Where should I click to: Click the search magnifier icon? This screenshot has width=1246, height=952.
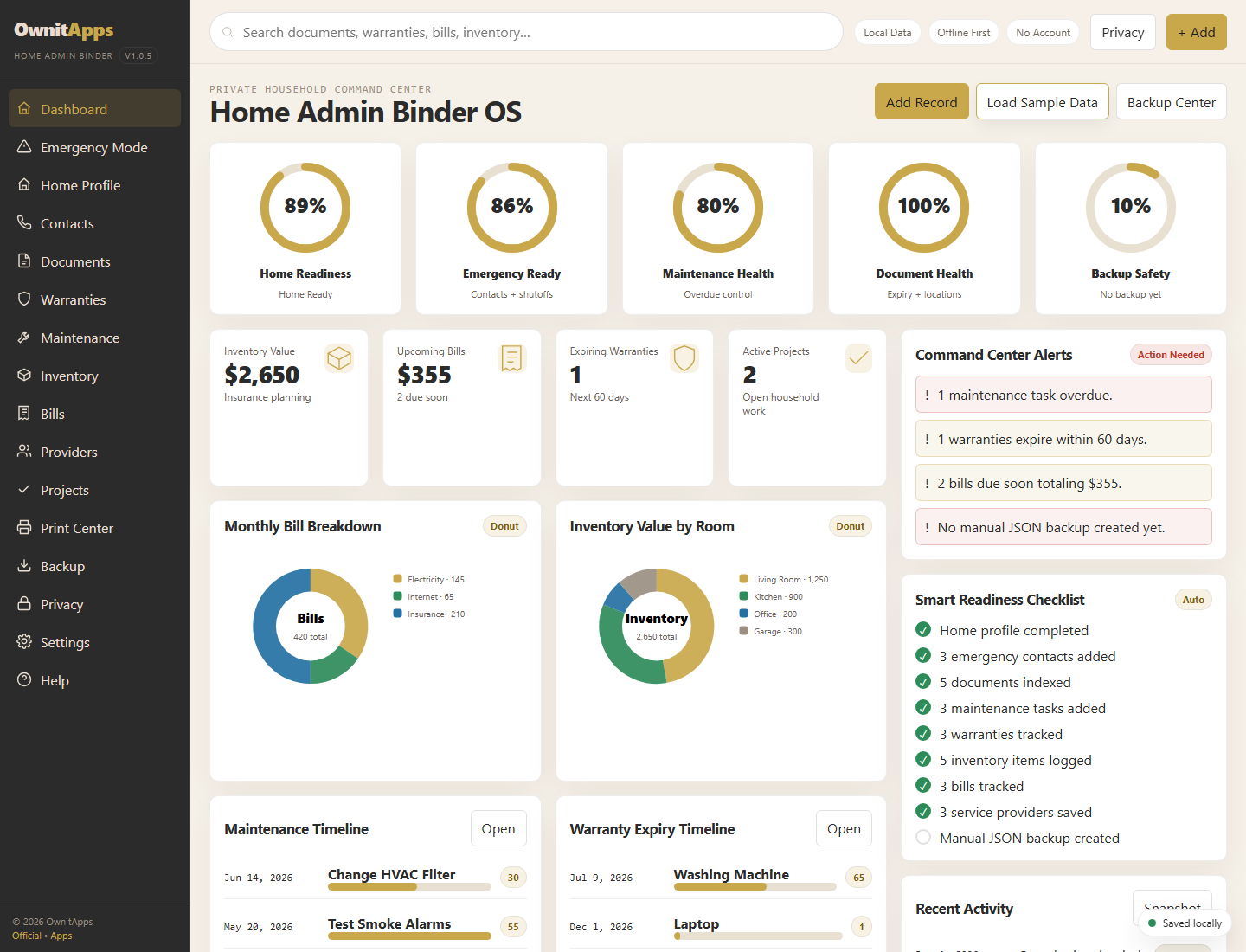coord(228,32)
